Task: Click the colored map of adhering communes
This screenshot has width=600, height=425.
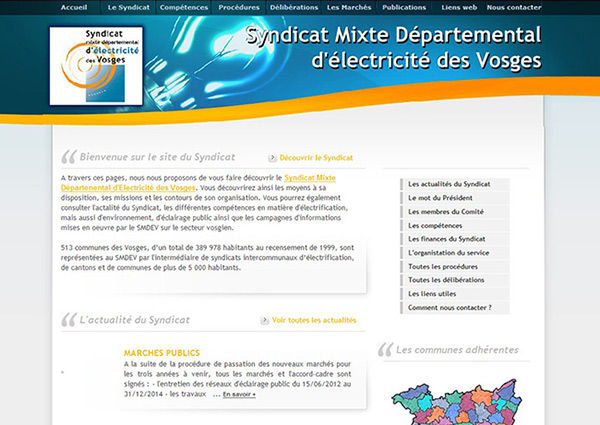Action: (457, 402)
